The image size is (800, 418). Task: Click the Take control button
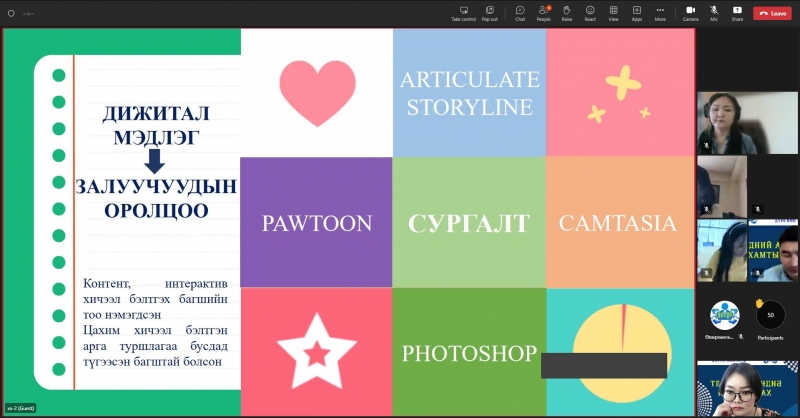point(463,12)
